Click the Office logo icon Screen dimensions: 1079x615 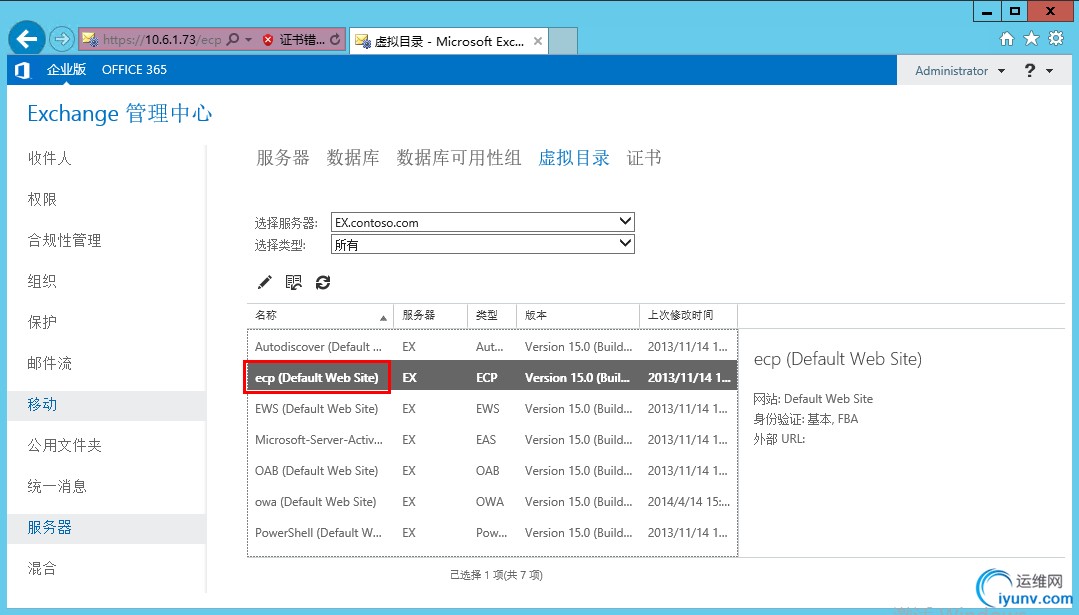pyautogui.click(x=22, y=69)
